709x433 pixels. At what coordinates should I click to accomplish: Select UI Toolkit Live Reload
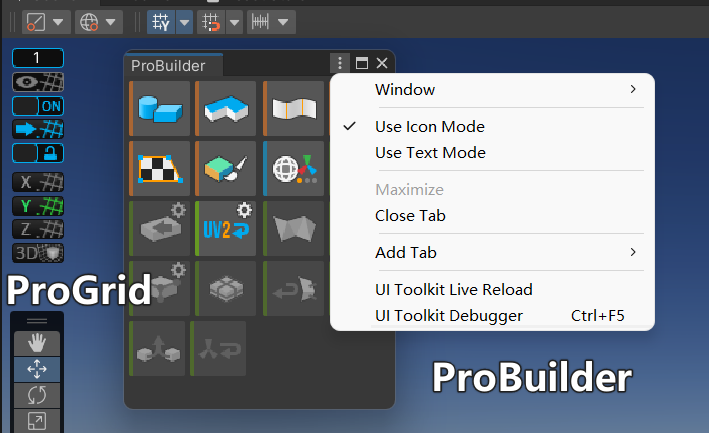click(492, 289)
